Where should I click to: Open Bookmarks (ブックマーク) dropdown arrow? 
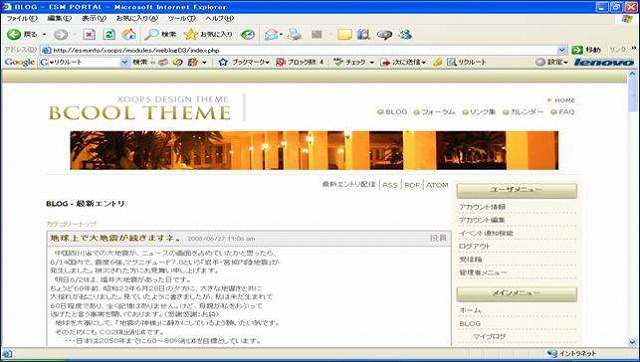click(267, 62)
